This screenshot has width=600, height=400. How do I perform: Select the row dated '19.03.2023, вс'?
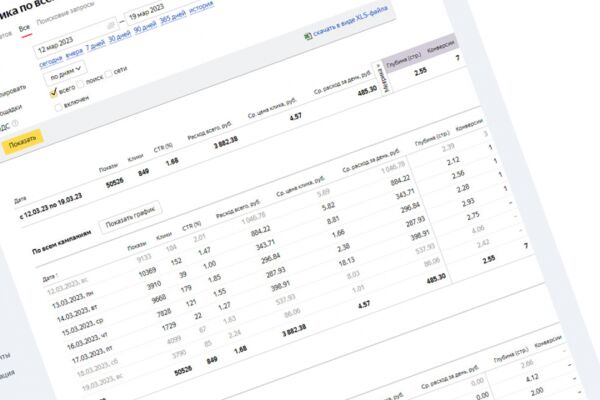click(x=102, y=382)
